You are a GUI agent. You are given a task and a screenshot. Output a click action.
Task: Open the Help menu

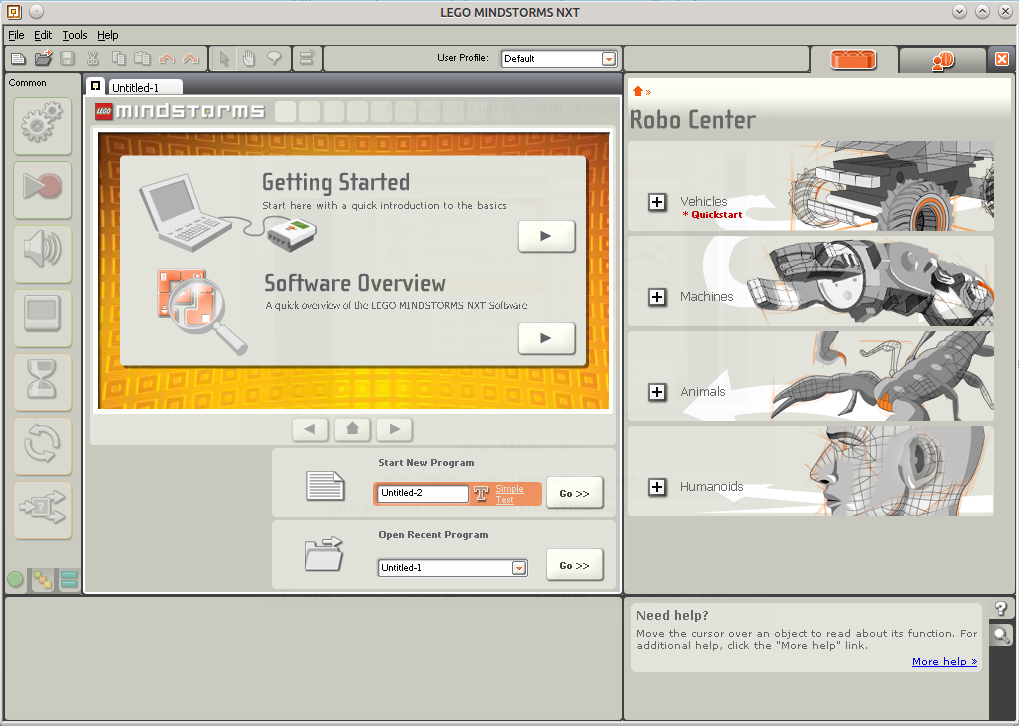pos(108,35)
